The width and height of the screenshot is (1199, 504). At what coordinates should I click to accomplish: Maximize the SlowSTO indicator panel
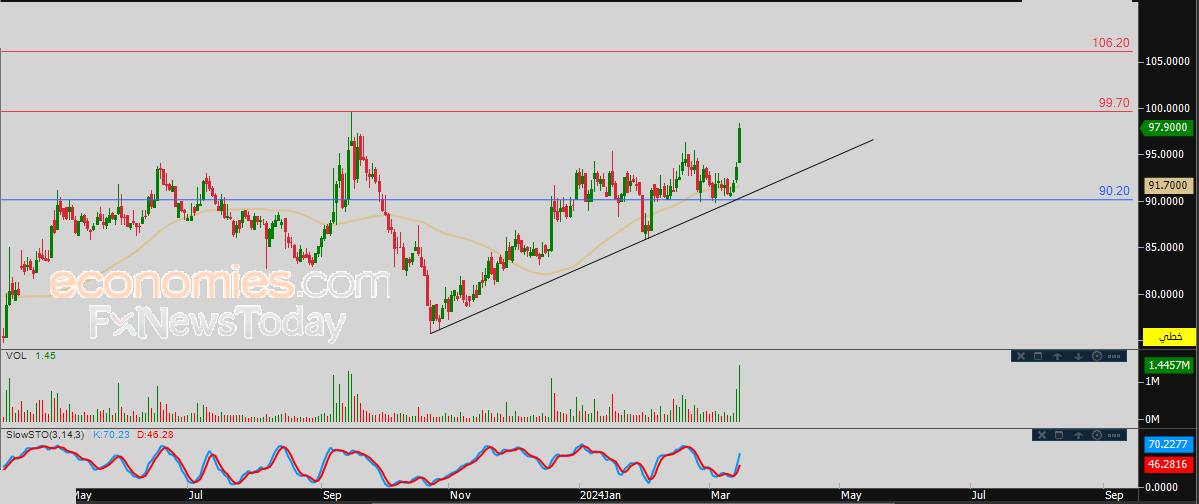click(1059, 435)
